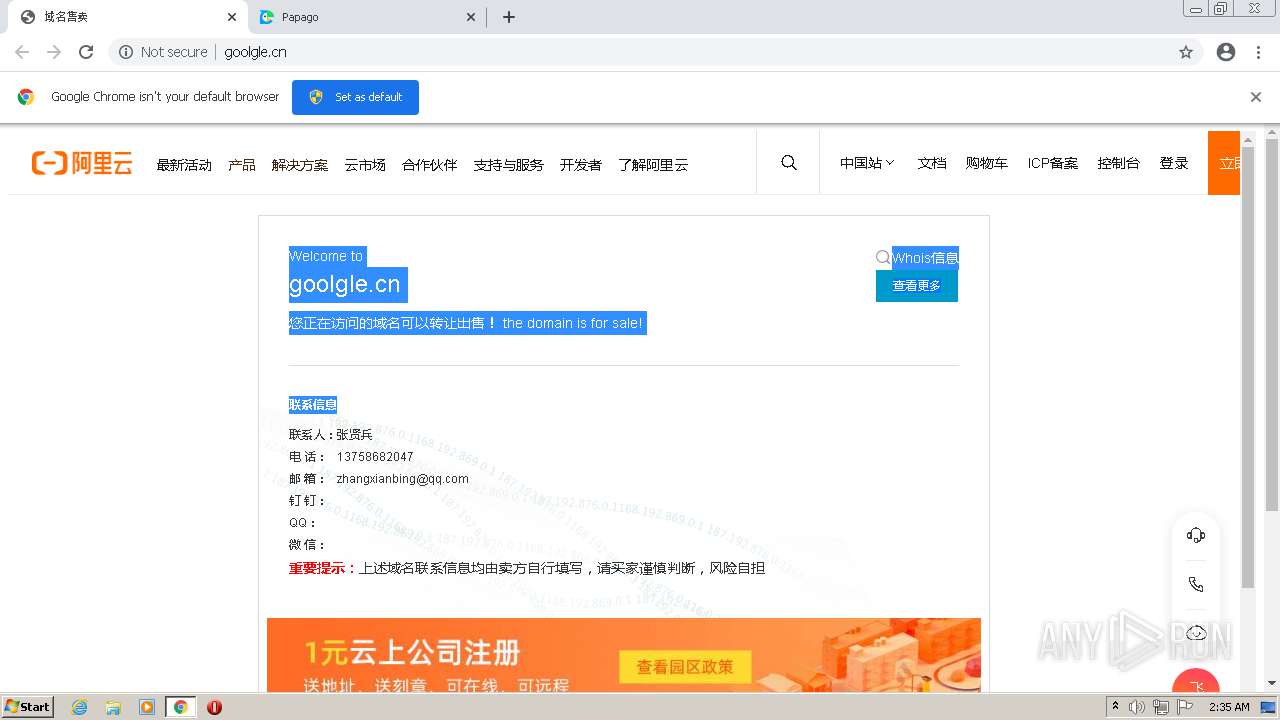The height and width of the screenshot is (720, 1280).
Task: Open the 开发者 menu
Action: 581,165
